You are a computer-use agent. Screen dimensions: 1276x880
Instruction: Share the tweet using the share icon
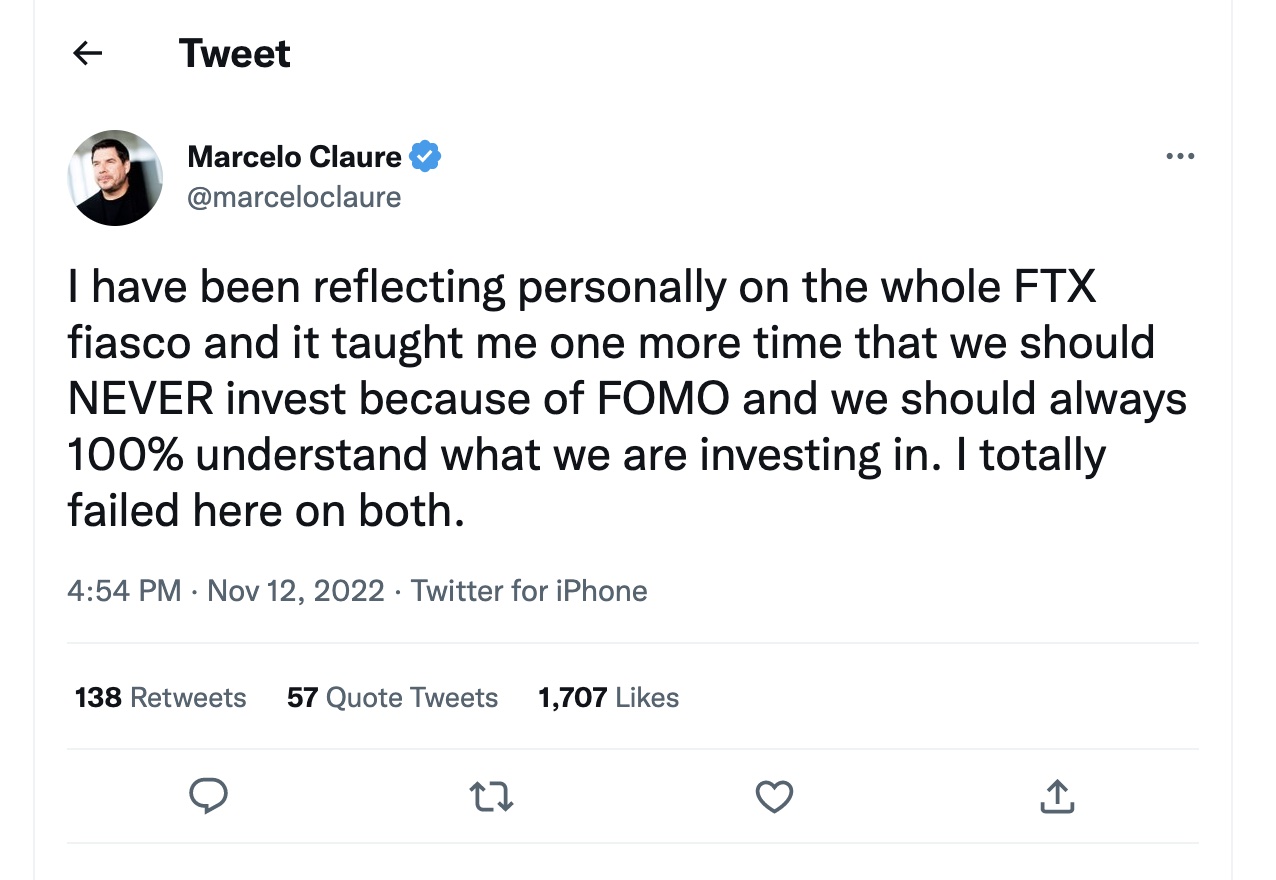1057,796
